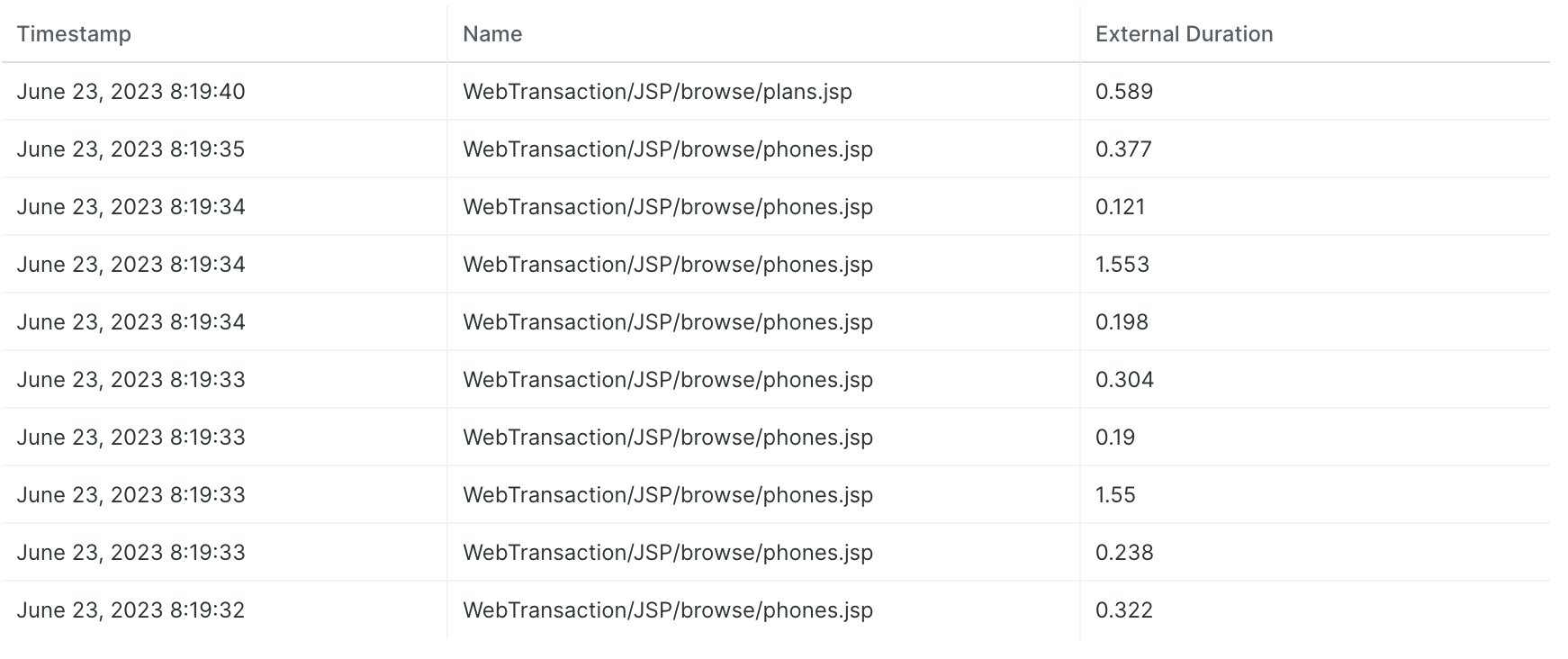Open phones.jsp name in the 0.377 row
Screen dimensions: 1568x659
pos(668,149)
